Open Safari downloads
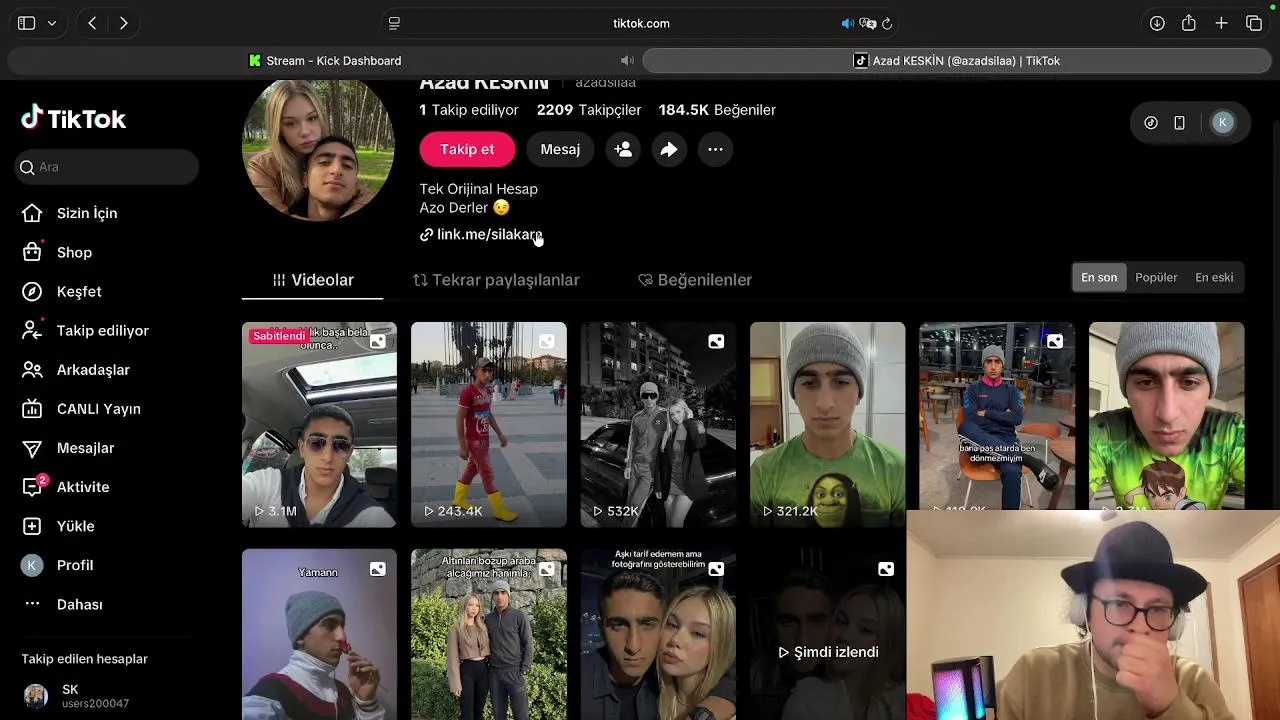 1157,23
